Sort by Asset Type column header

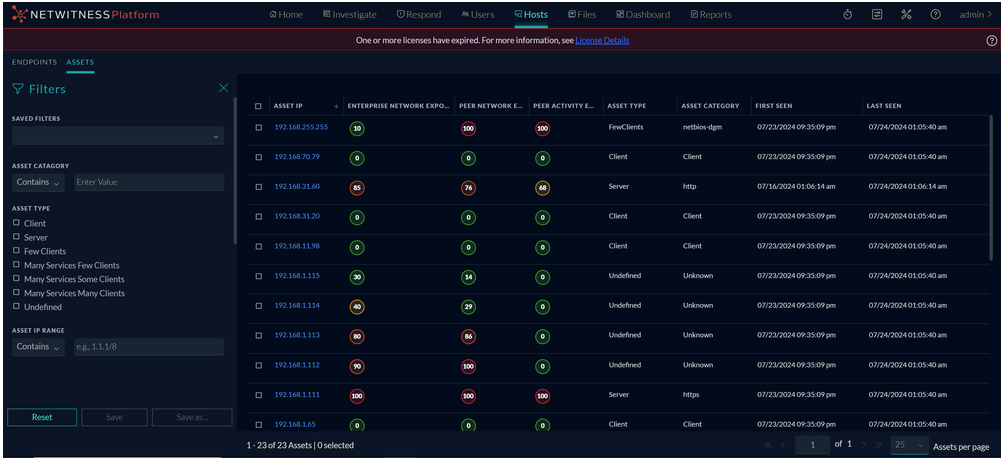pyautogui.click(x=626, y=106)
